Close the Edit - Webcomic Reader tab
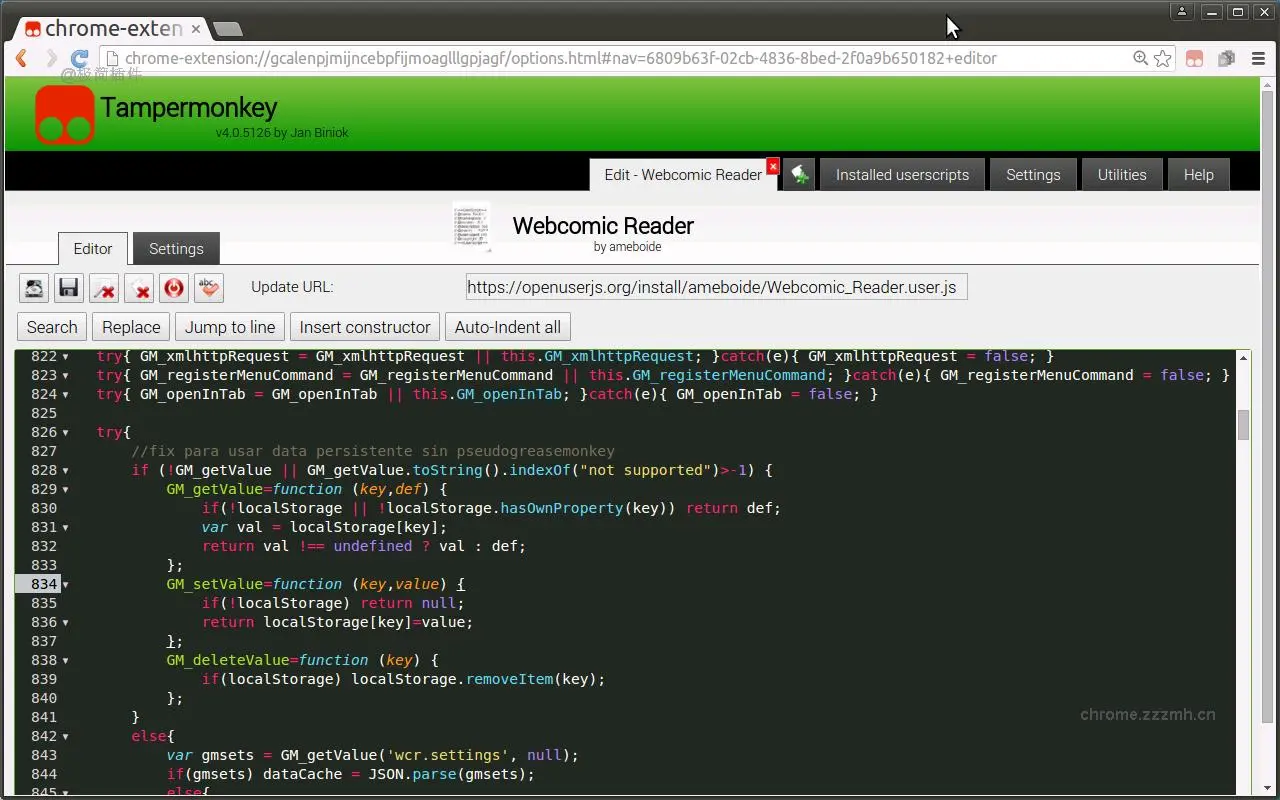1280x800 pixels. click(772, 166)
